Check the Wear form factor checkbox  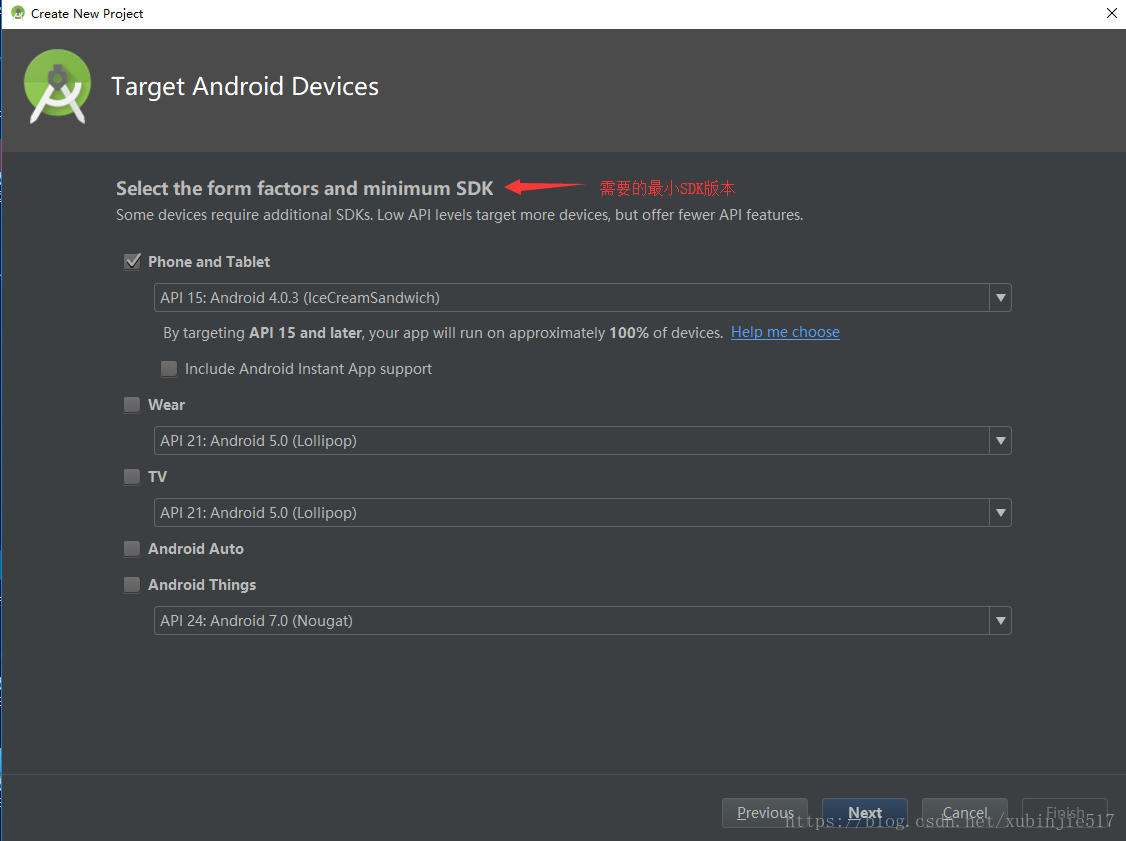click(132, 404)
